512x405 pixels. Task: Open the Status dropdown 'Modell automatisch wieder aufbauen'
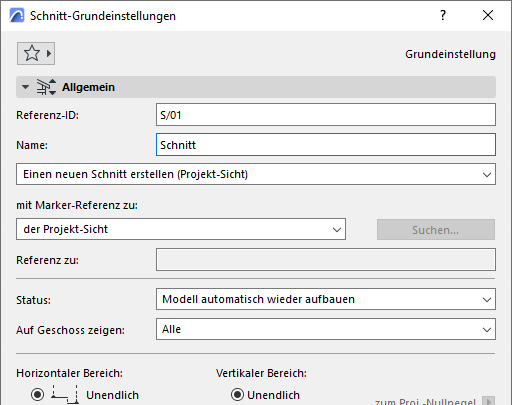pyautogui.click(x=326, y=299)
